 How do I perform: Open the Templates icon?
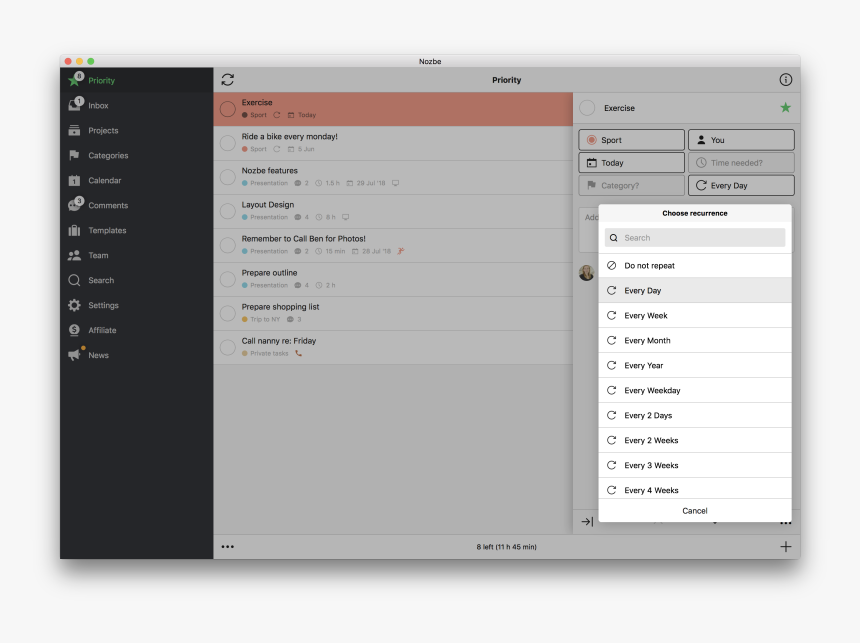(74, 230)
